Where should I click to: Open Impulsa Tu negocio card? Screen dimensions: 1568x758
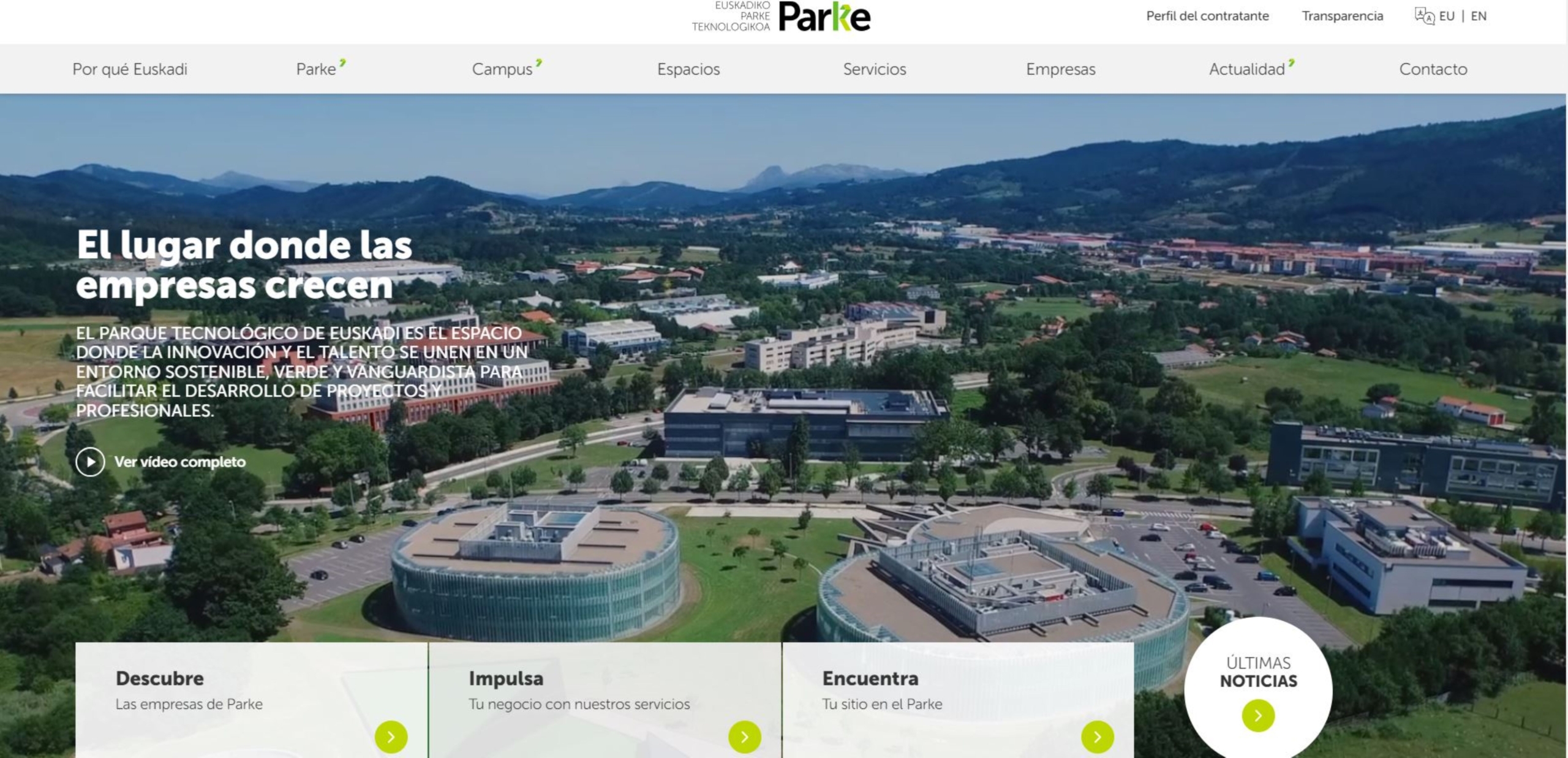click(605, 700)
